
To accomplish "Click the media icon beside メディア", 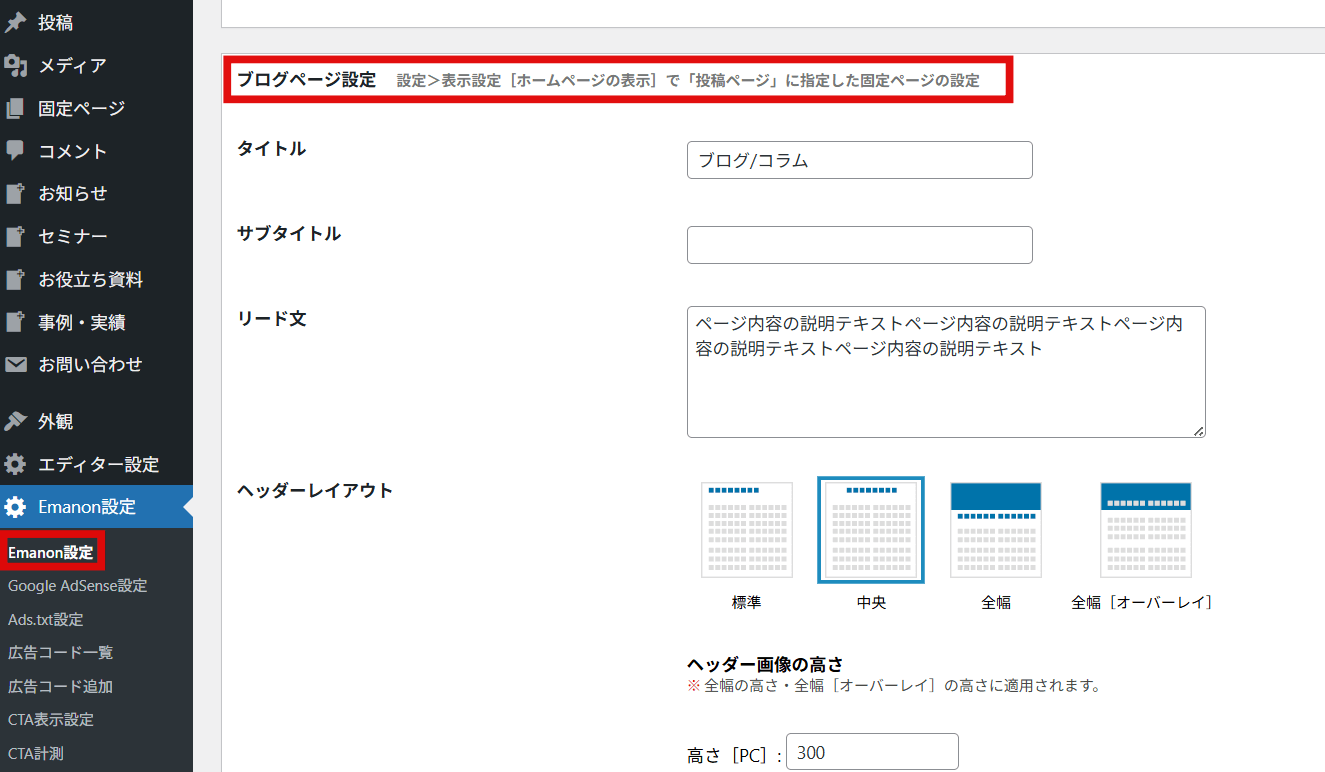I will click(x=15, y=66).
